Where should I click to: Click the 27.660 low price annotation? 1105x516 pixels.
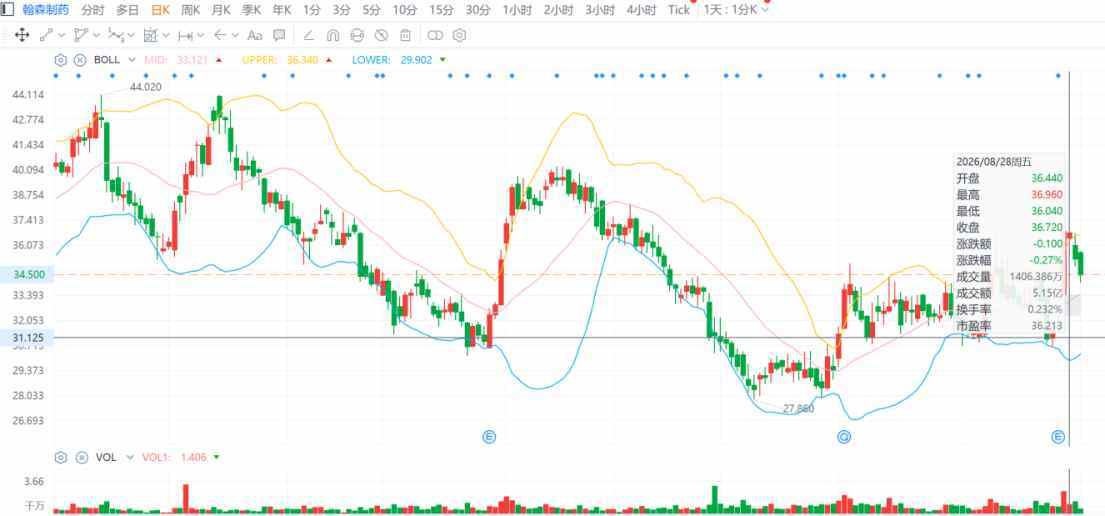[798, 408]
